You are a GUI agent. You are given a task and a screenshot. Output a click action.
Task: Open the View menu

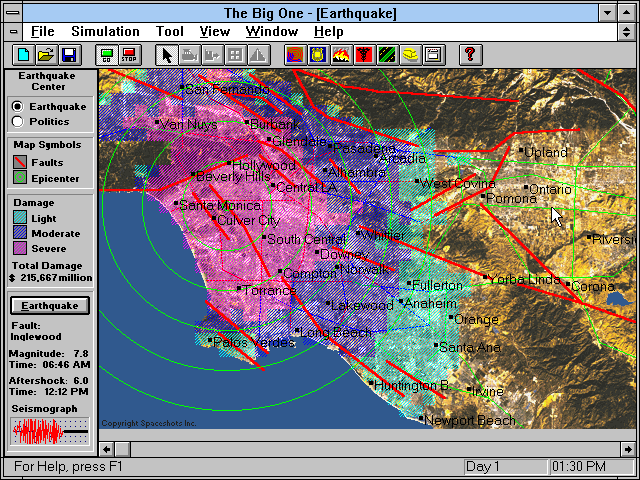(214, 32)
